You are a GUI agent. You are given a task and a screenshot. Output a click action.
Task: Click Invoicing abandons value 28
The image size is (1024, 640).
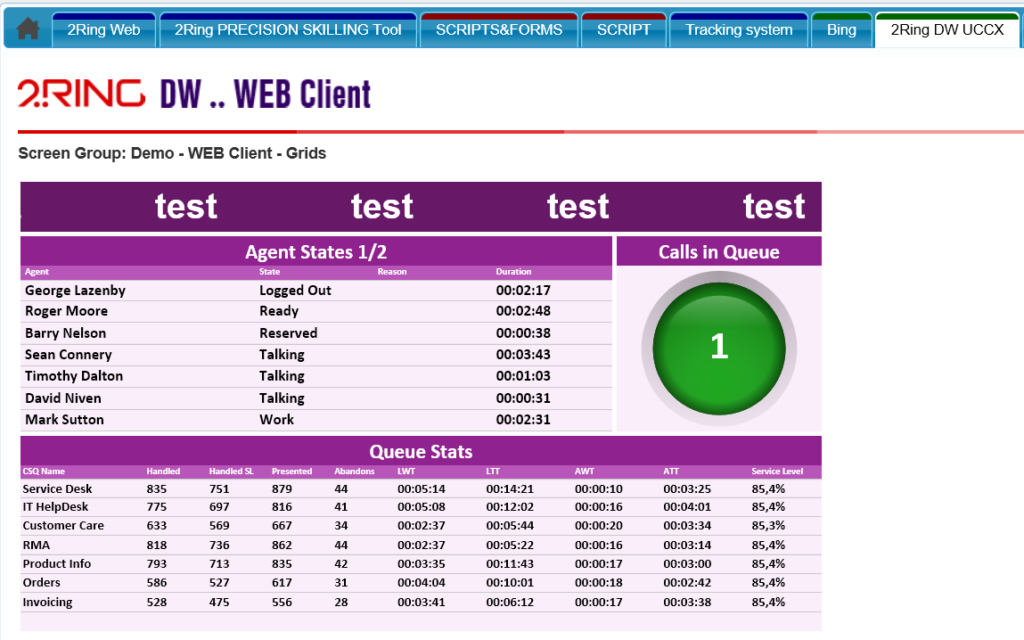[341, 602]
